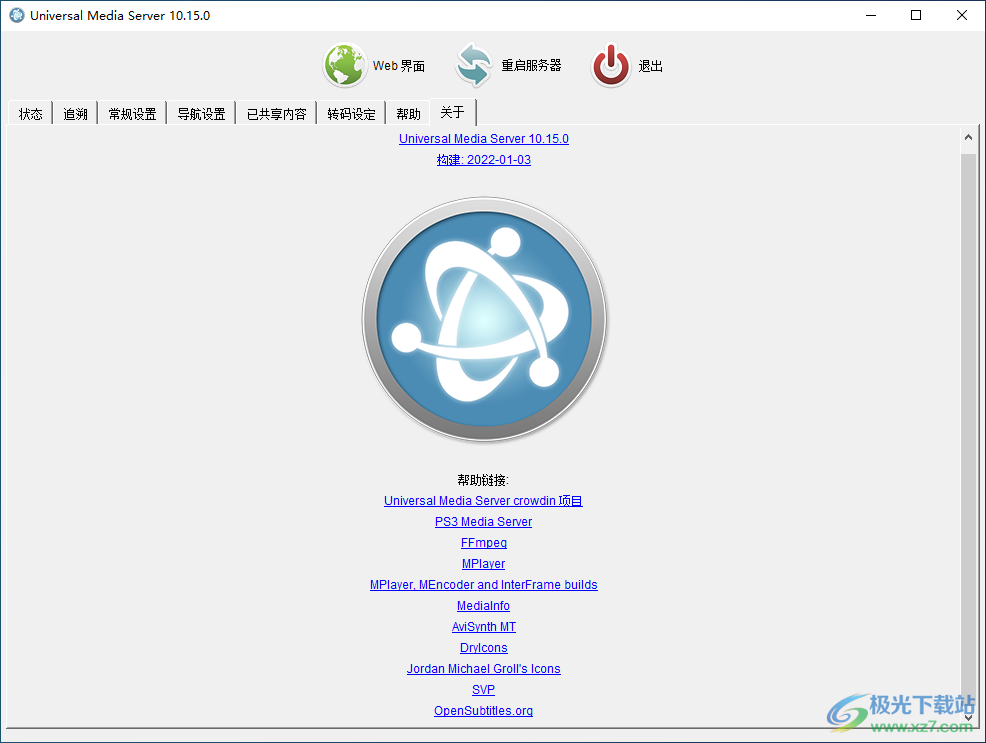
Task: Open the FFmpeg link
Action: (484, 542)
